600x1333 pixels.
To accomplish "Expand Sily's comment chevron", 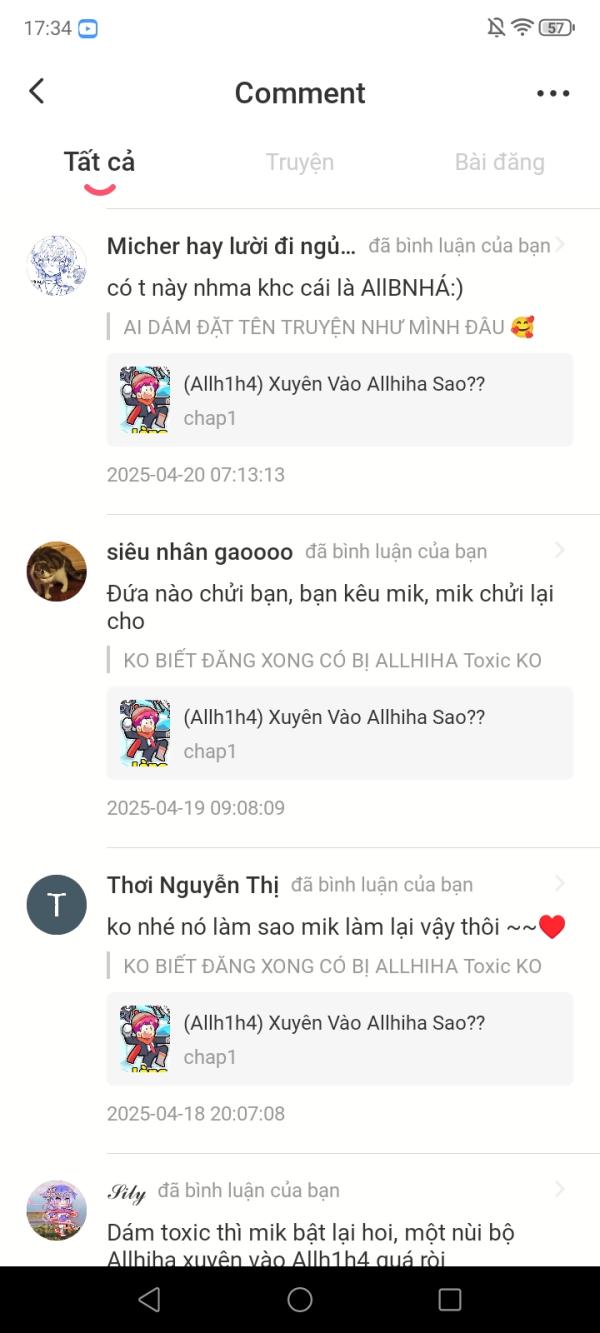I will (560, 1190).
